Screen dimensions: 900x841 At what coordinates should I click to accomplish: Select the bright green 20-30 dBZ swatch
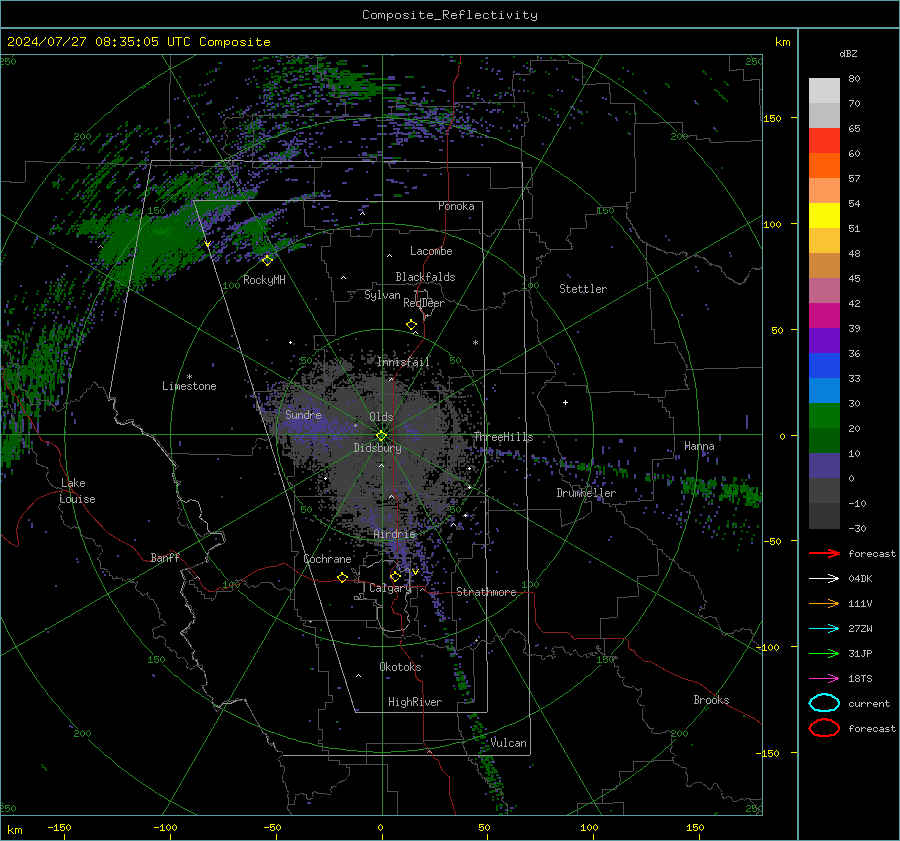824,415
